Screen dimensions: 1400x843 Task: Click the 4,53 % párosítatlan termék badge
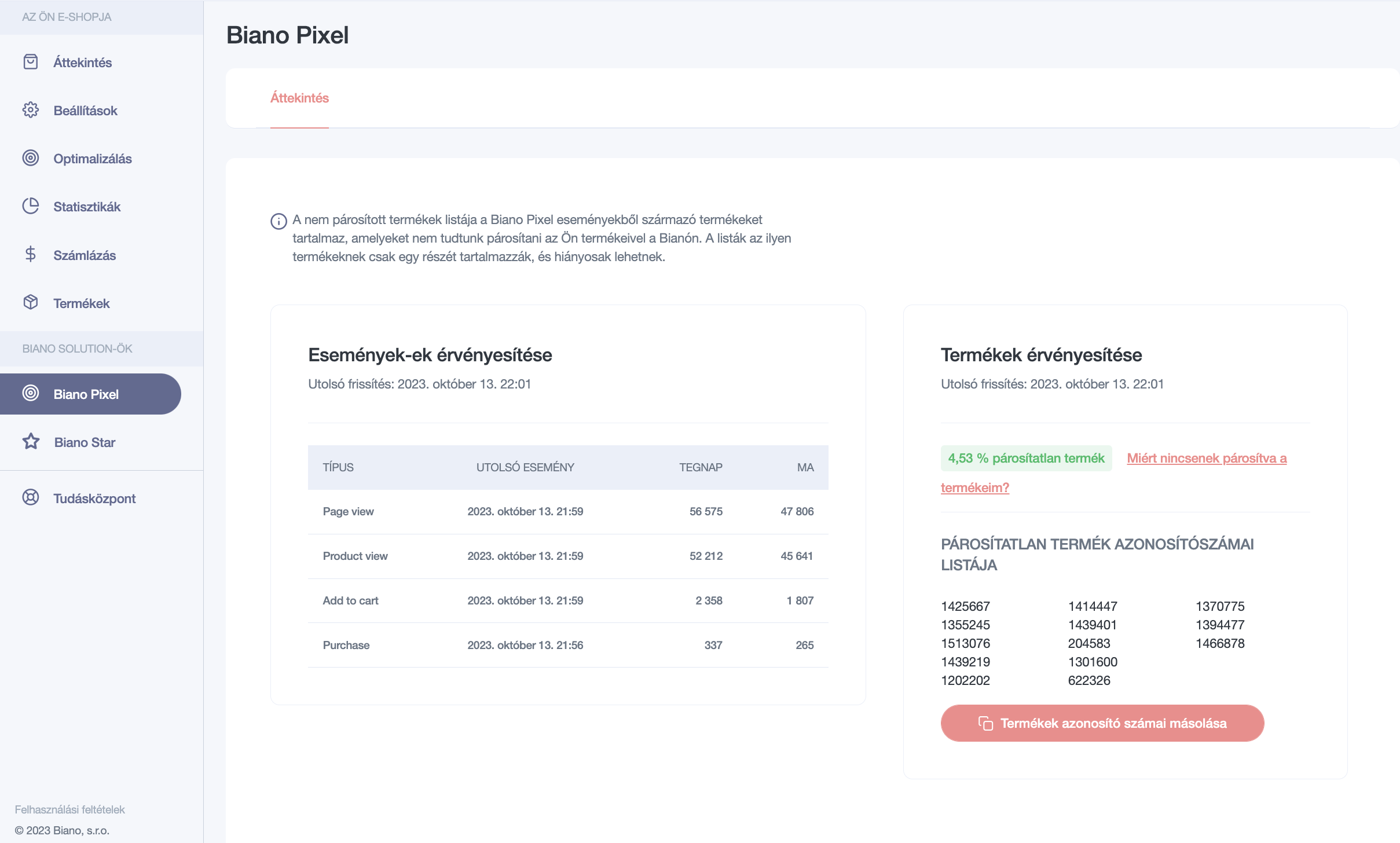click(x=1026, y=458)
